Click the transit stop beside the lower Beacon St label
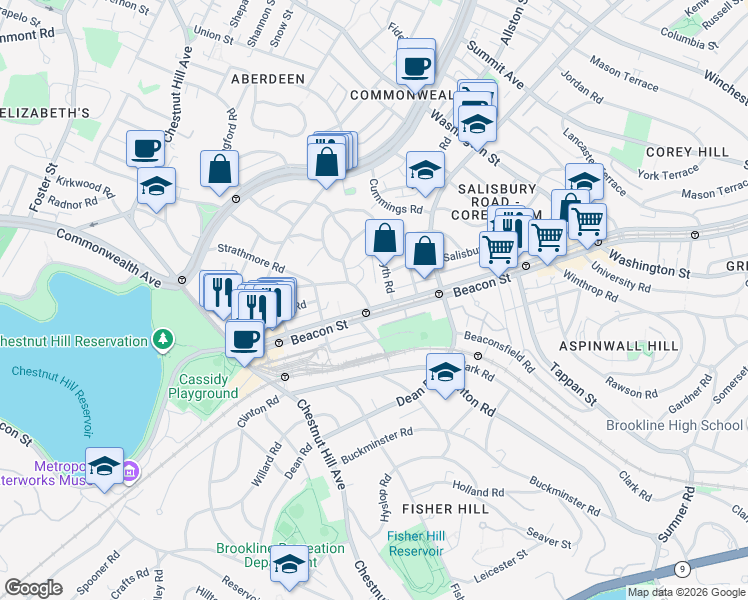 click(x=279, y=343)
